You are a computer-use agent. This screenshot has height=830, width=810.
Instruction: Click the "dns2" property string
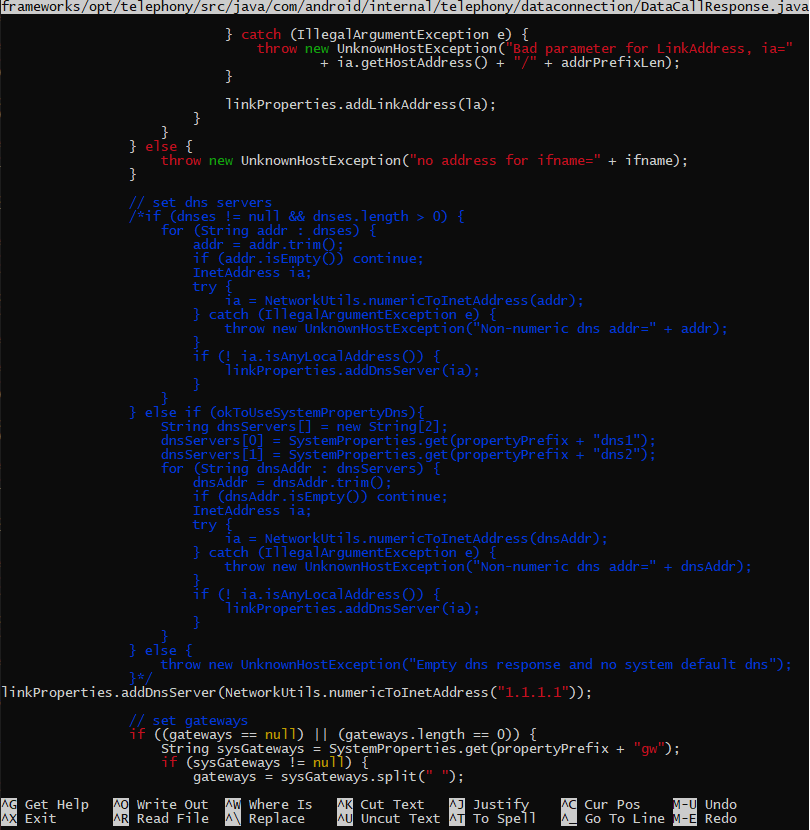[x=617, y=455]
